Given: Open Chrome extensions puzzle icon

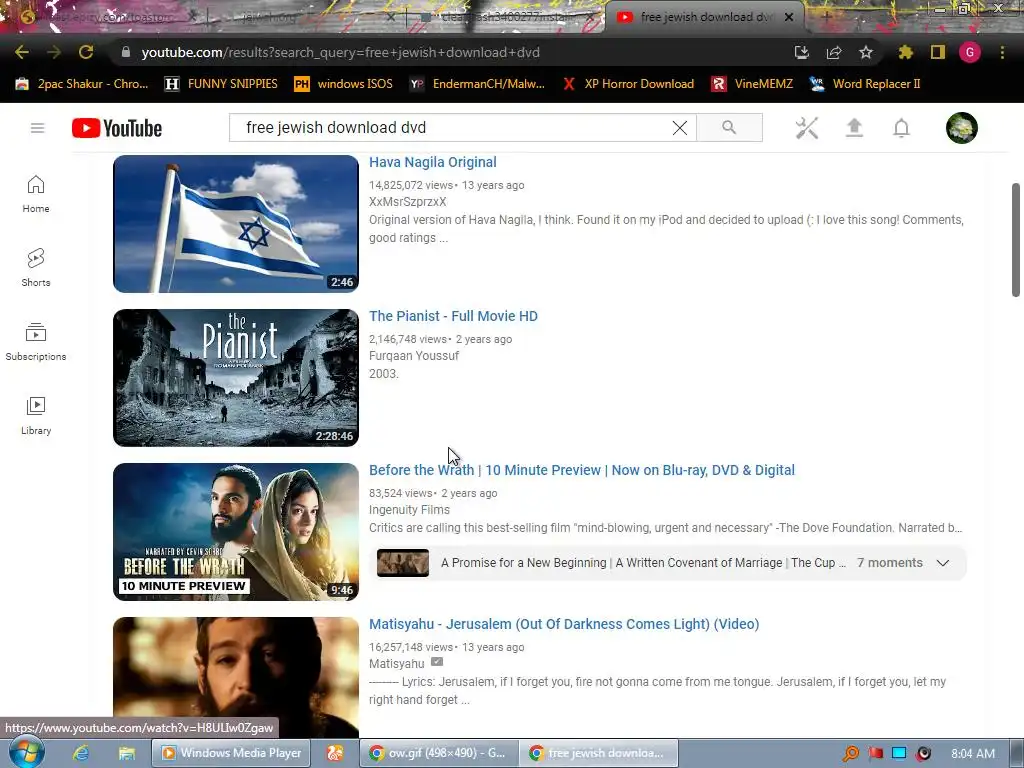Looking at the screenshot, I should point(906,52).
